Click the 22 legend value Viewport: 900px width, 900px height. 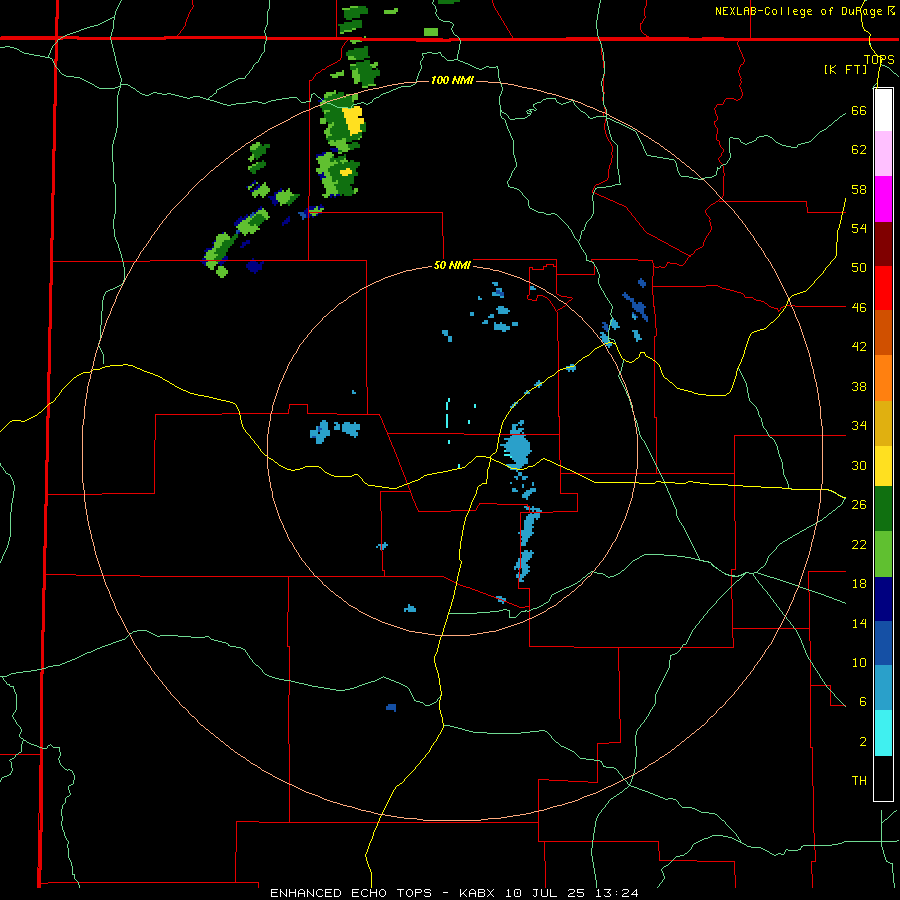859,544
